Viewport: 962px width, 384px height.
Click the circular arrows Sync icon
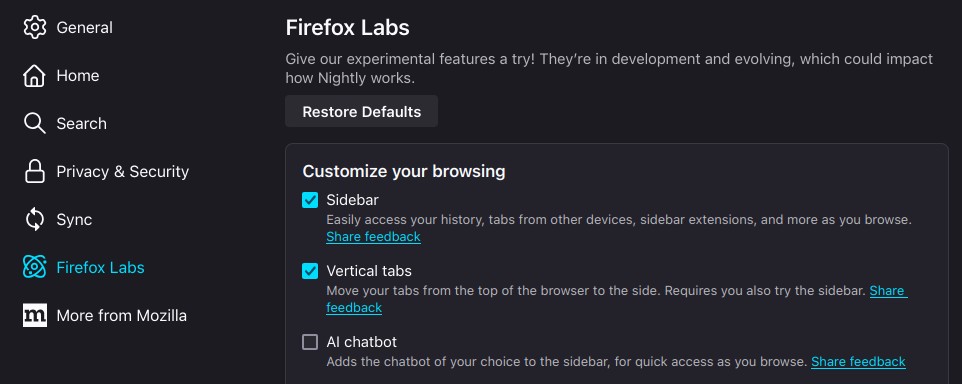(x=34, y=219)
